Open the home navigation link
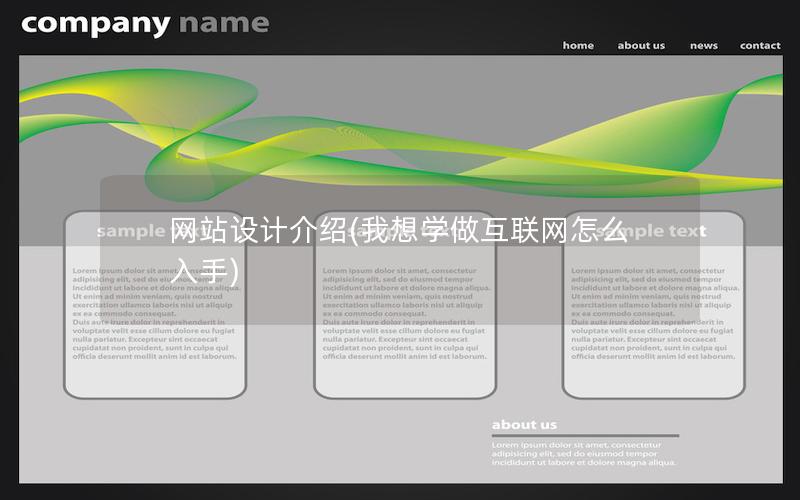The height and width of the screenshot is (500, 800). coord(578,45)
